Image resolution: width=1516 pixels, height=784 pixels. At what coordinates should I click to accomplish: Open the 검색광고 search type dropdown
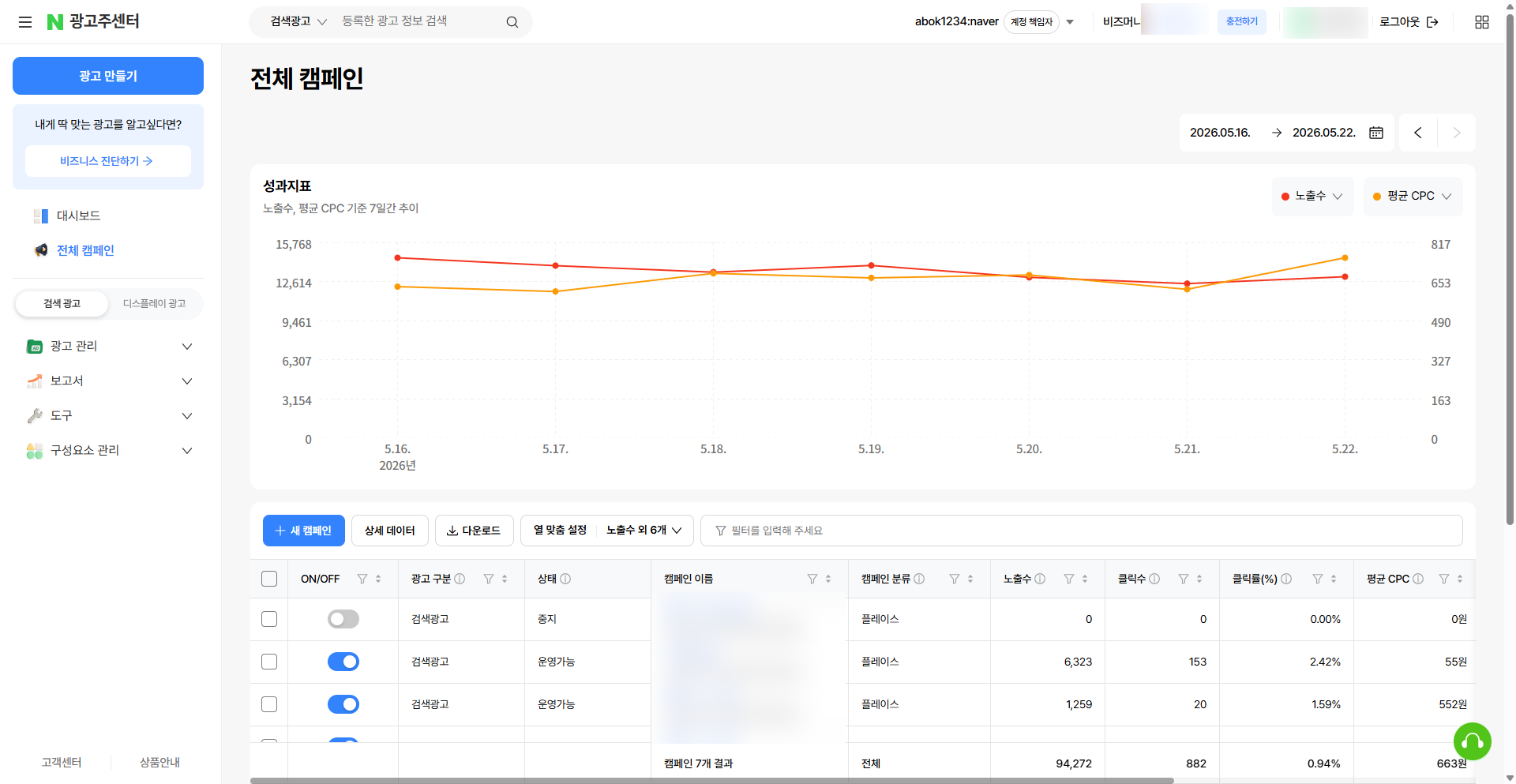click(x=298, y=21)
